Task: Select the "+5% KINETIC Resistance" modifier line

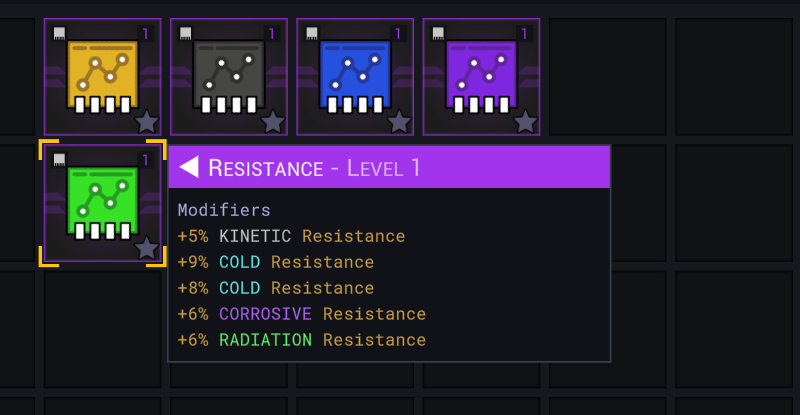Action: [x=291, y=237]
